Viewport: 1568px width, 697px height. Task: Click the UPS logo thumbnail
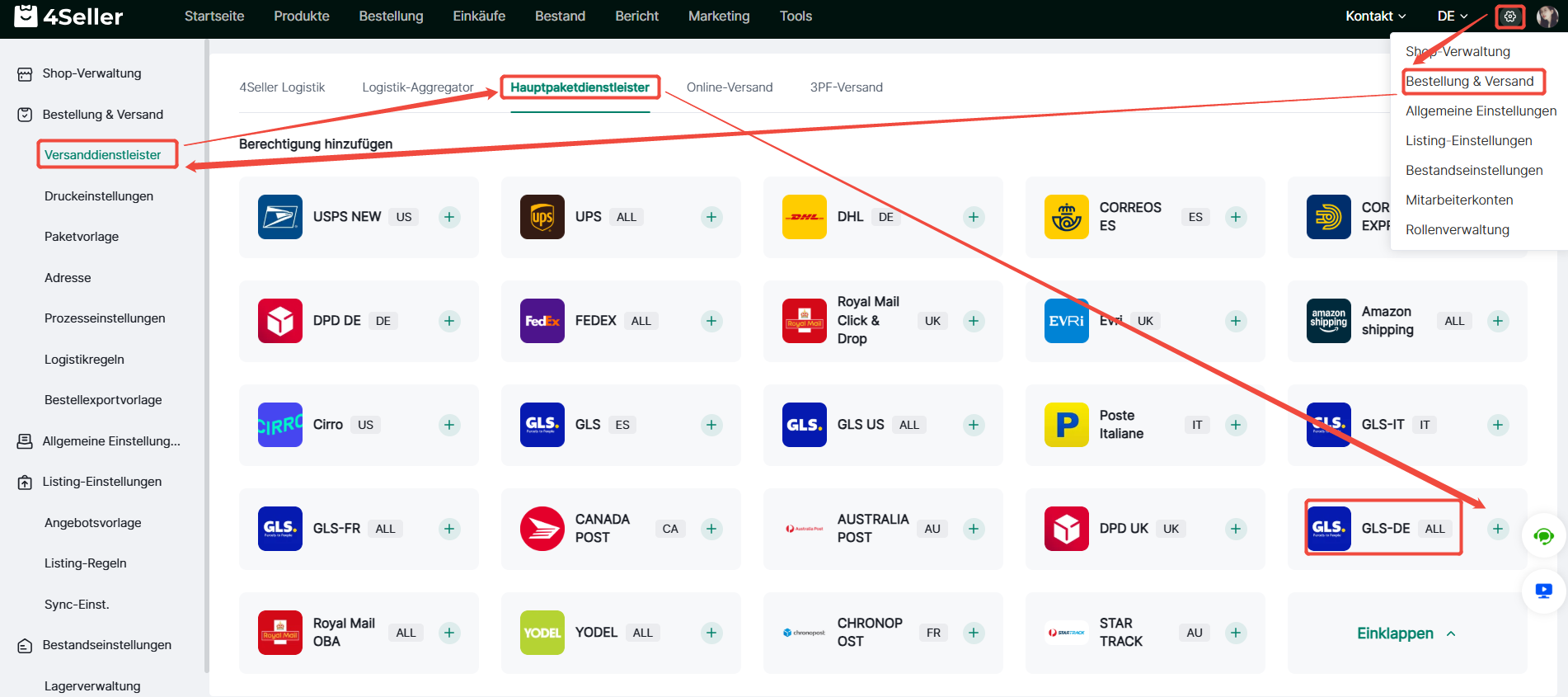[x=542, y=217]
